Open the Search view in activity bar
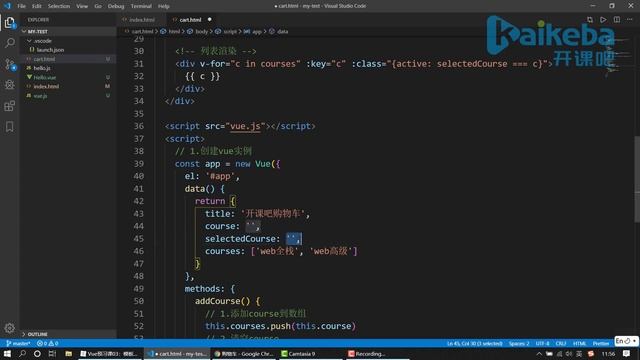640x360 pixels. [x=9, y=43]
